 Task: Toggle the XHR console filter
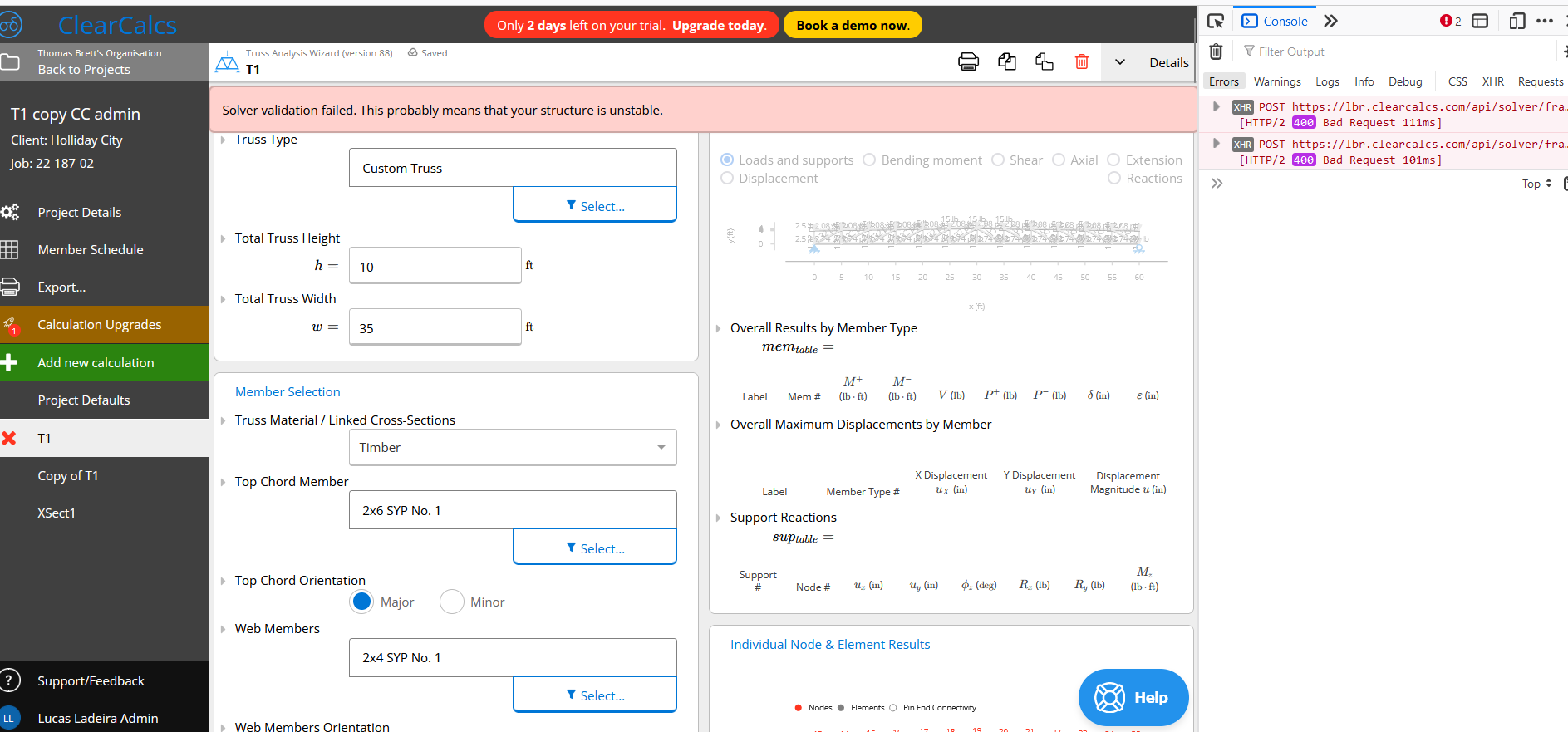1492,81
